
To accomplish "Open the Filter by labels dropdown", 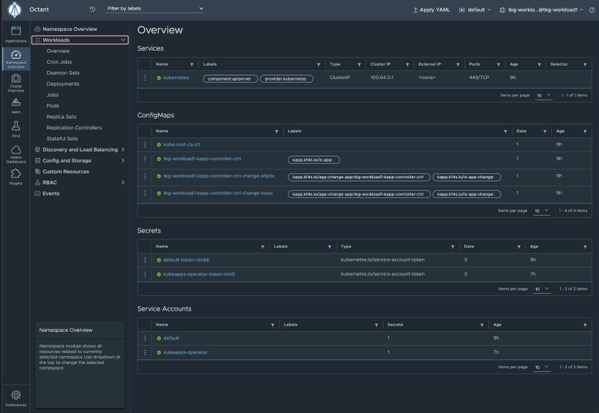I will pos(155,9).
